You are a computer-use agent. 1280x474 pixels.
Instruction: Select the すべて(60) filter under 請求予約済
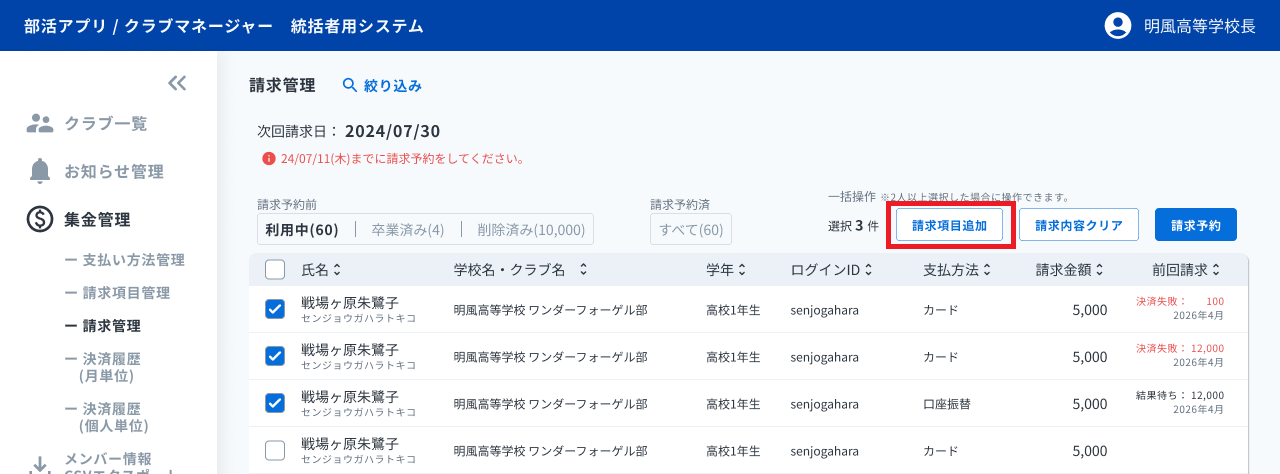point(691,230)
